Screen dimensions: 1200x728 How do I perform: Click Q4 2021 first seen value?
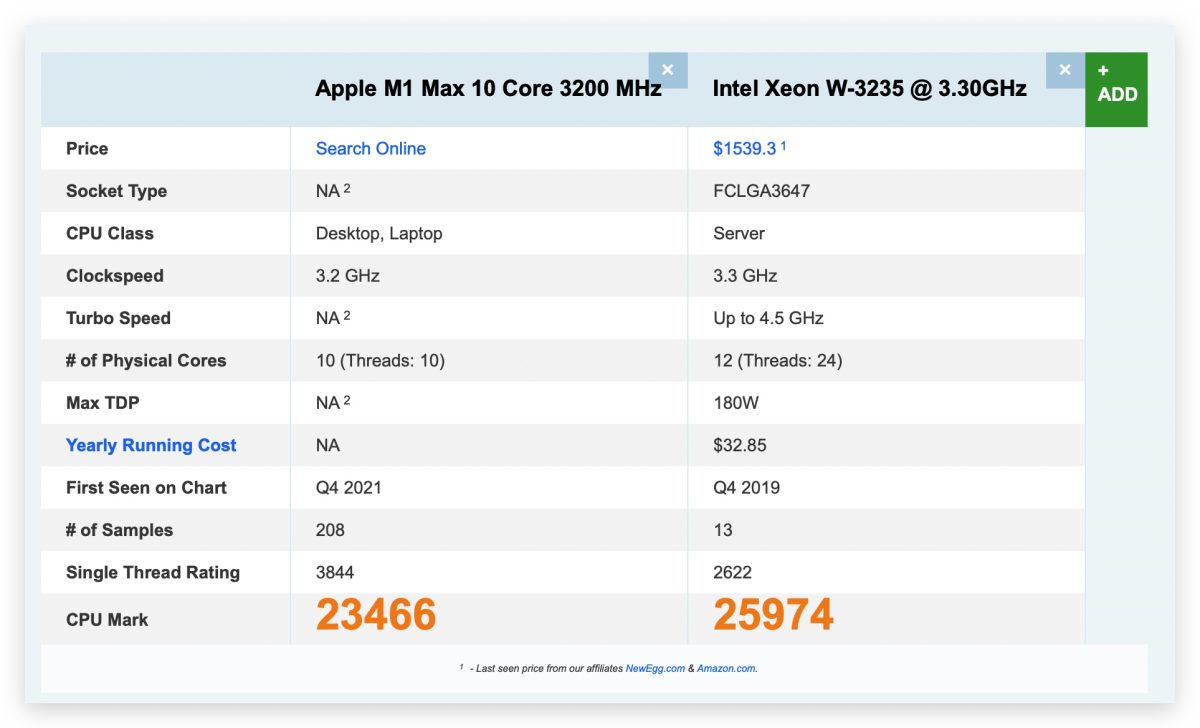pos(349,487)
